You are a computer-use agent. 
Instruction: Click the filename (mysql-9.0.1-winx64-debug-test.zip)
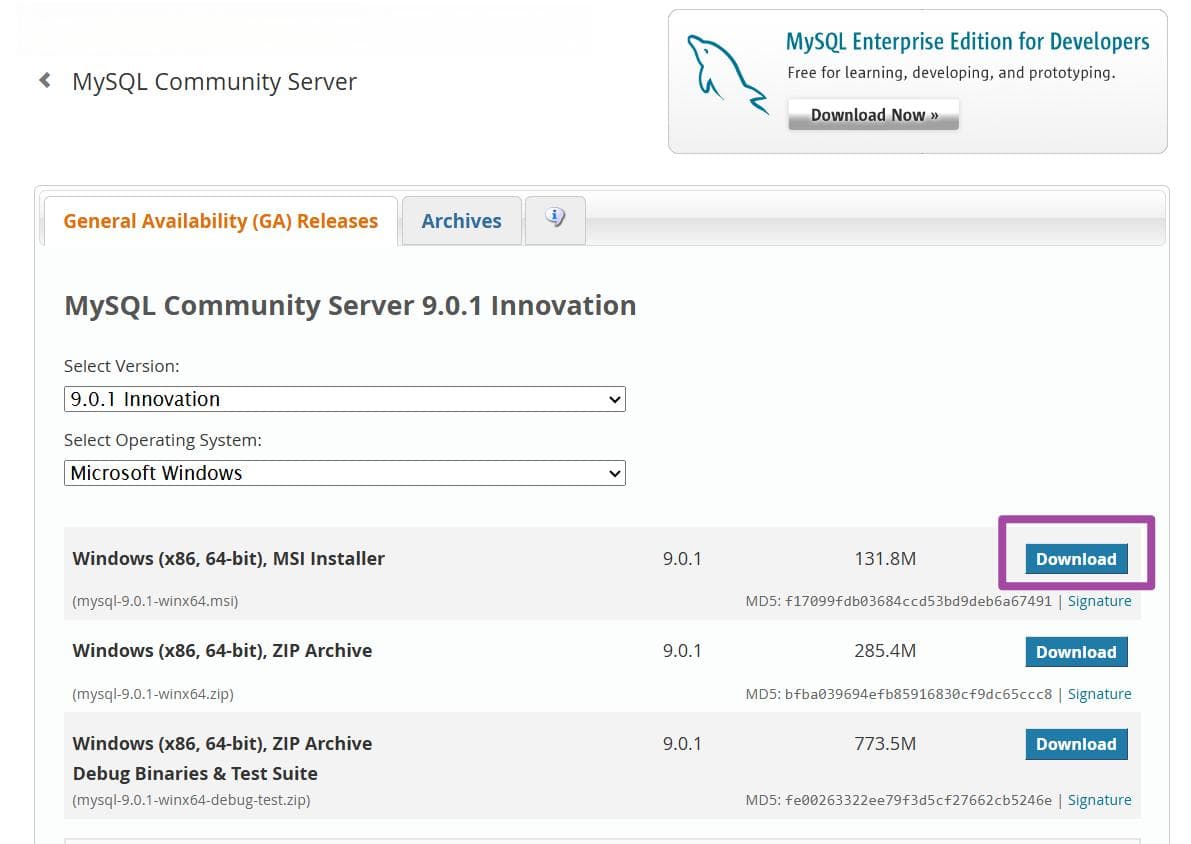pos(191,800)
